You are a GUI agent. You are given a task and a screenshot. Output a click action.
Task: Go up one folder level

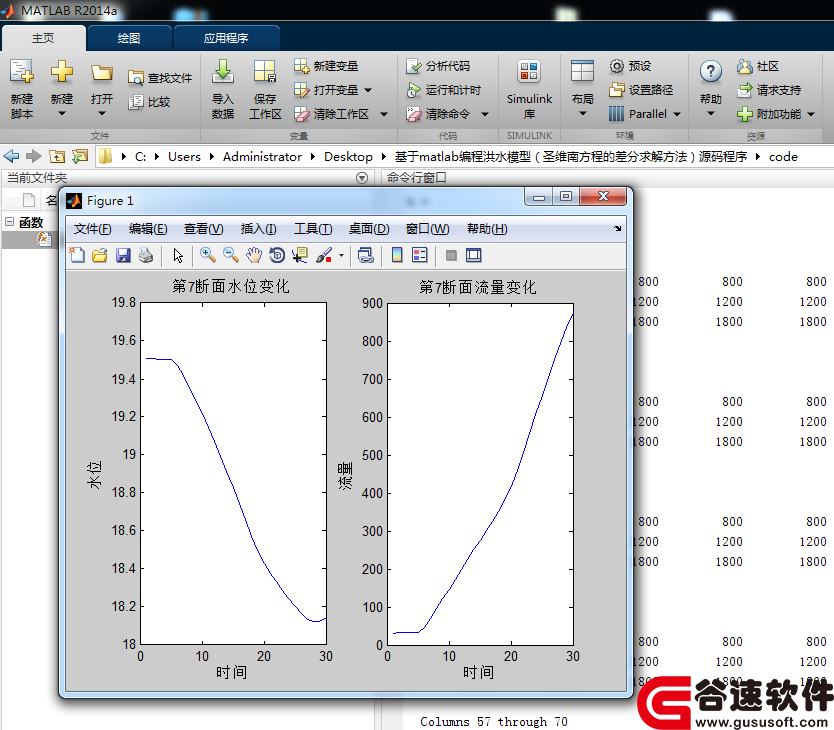[x=57, y=156]
